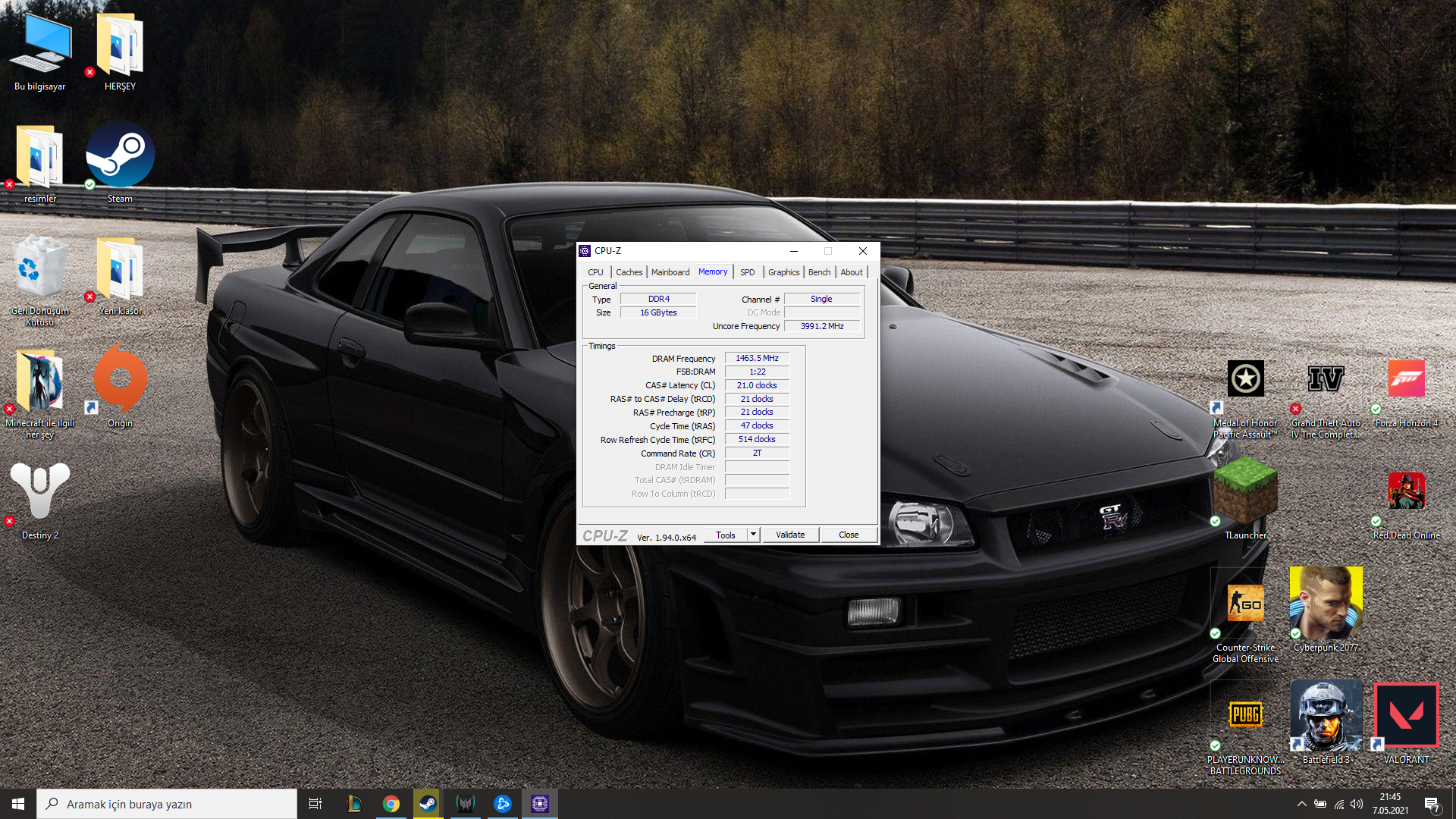This screenshot has width=1456, height=819.
Task: Show hidden system tray icons
Action: coord(1301,804)
